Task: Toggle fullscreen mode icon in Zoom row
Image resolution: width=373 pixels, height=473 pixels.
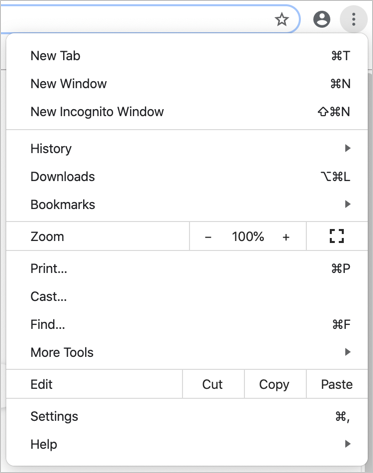Action: click(x=337, y=236)
